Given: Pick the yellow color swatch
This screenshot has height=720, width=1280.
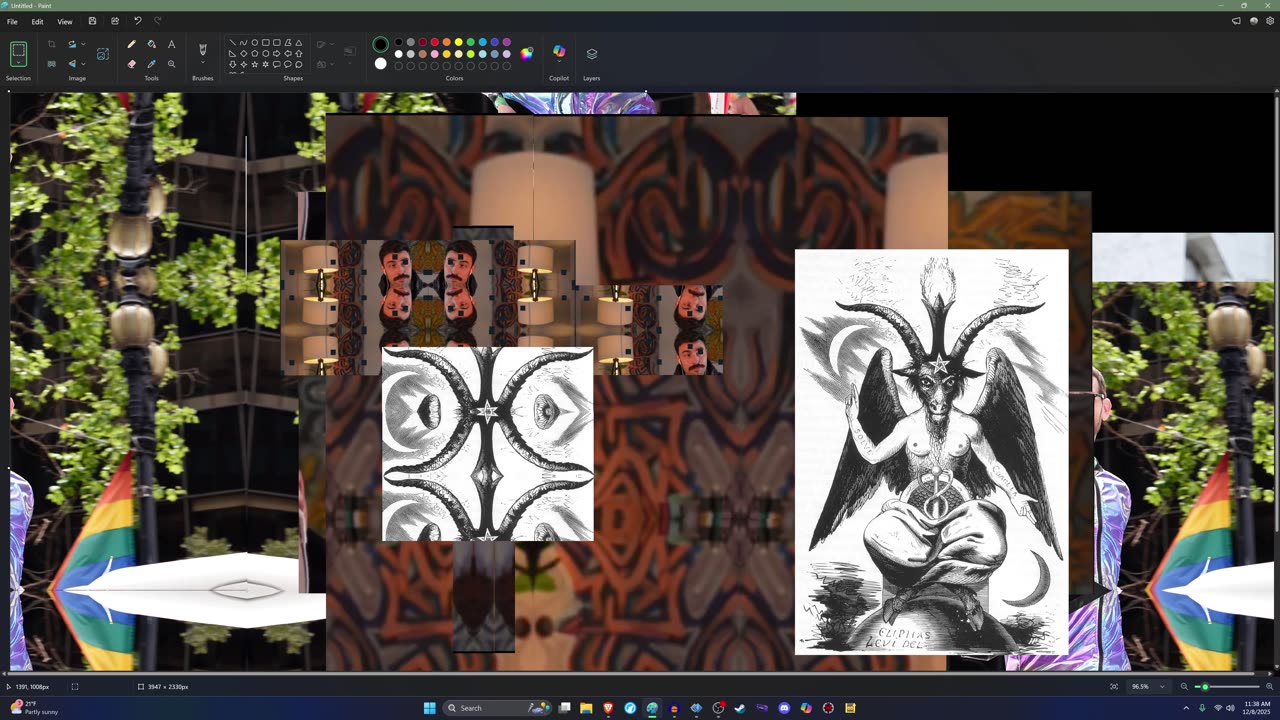Looking at the screenshot, I should click(x=458, y=42).
